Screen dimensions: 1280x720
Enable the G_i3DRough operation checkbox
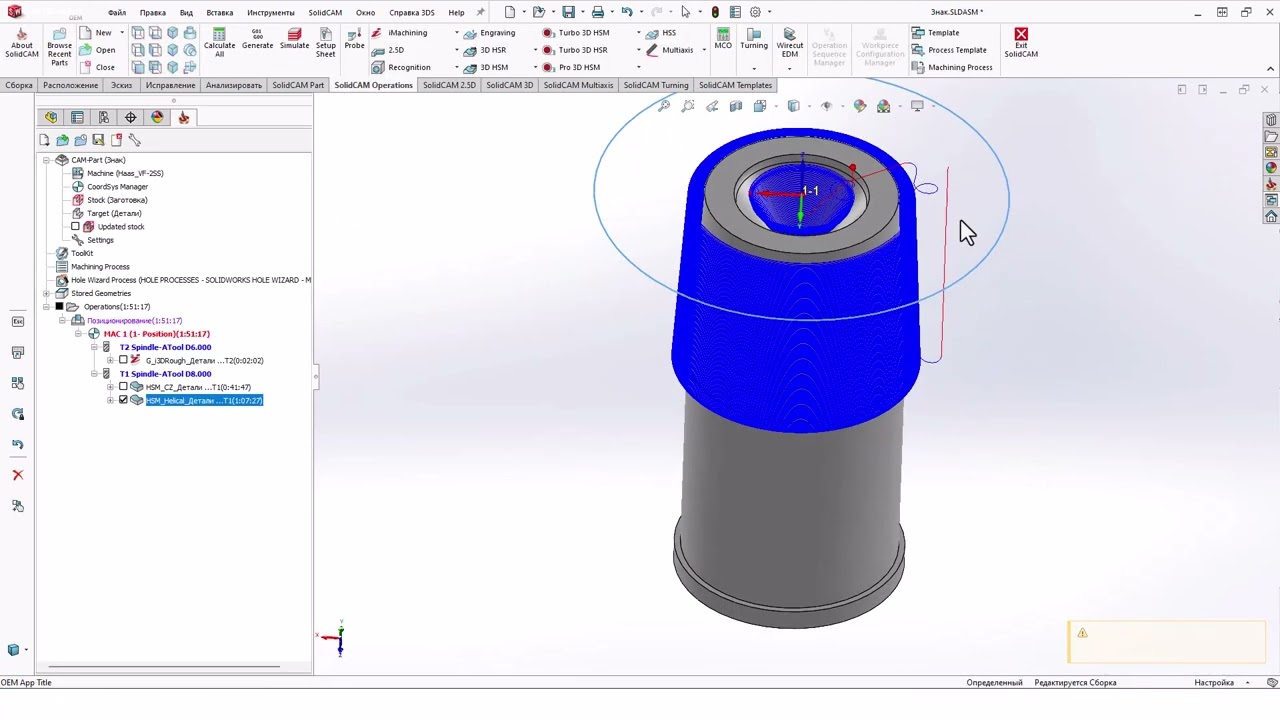[x=124, y=360]
